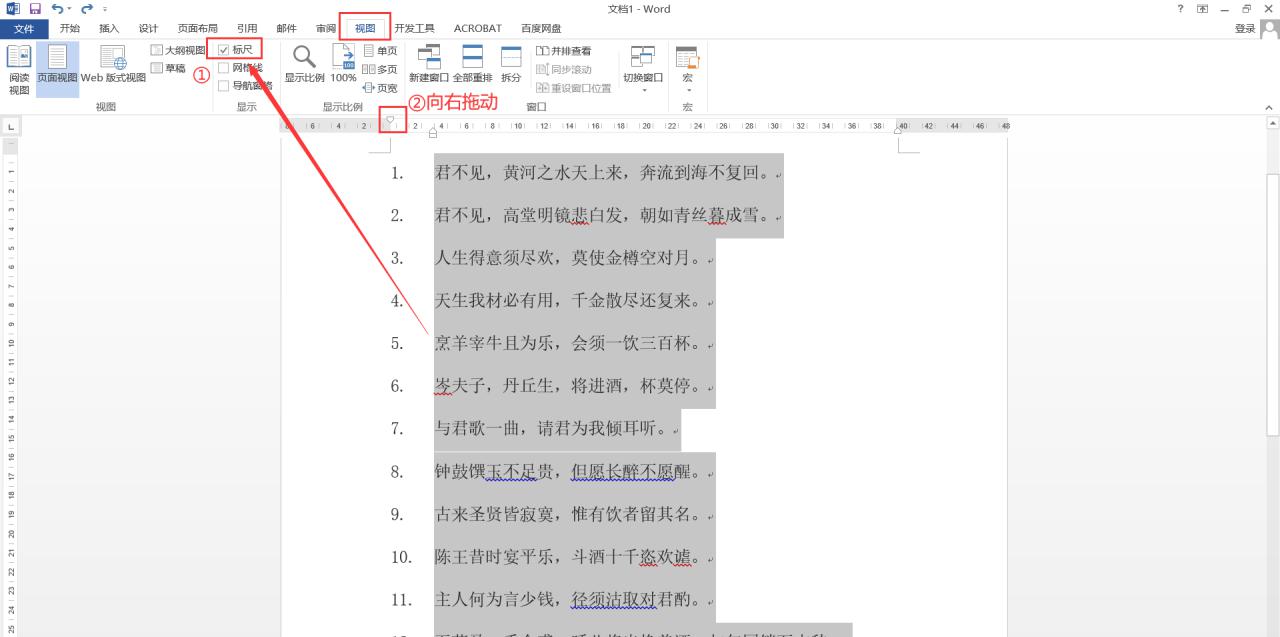Open ribbon display options icon
Image resolution: width=1280 pixels, height=637 pixels.
[1202, 9]
